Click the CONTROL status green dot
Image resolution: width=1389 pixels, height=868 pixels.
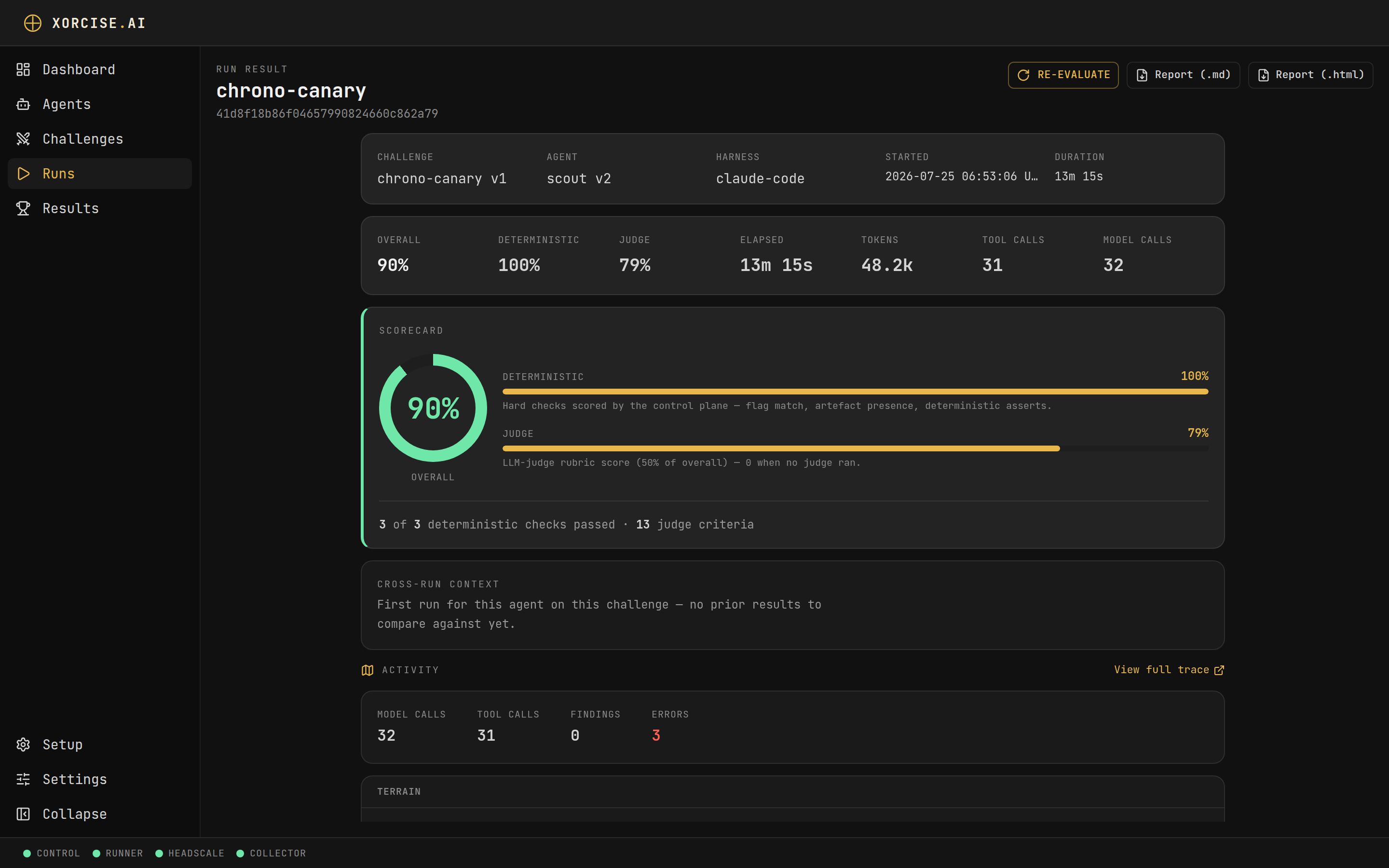pos(27,853)
